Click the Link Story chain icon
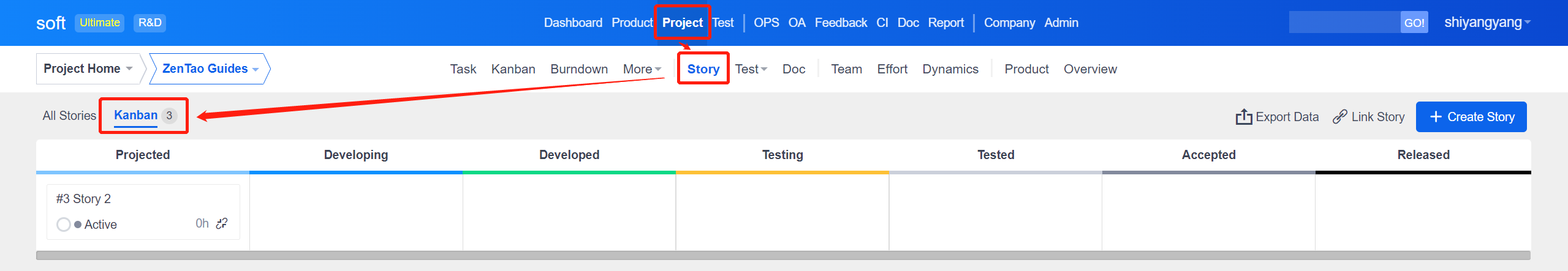 pos(1339,116)
